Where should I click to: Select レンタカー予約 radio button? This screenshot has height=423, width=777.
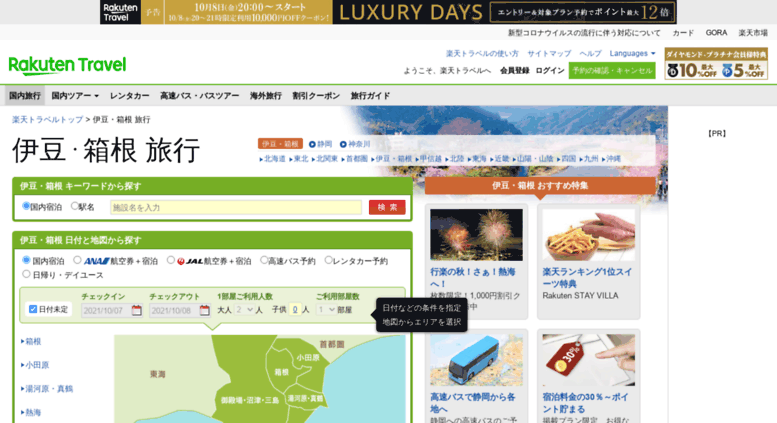(328, 260)
